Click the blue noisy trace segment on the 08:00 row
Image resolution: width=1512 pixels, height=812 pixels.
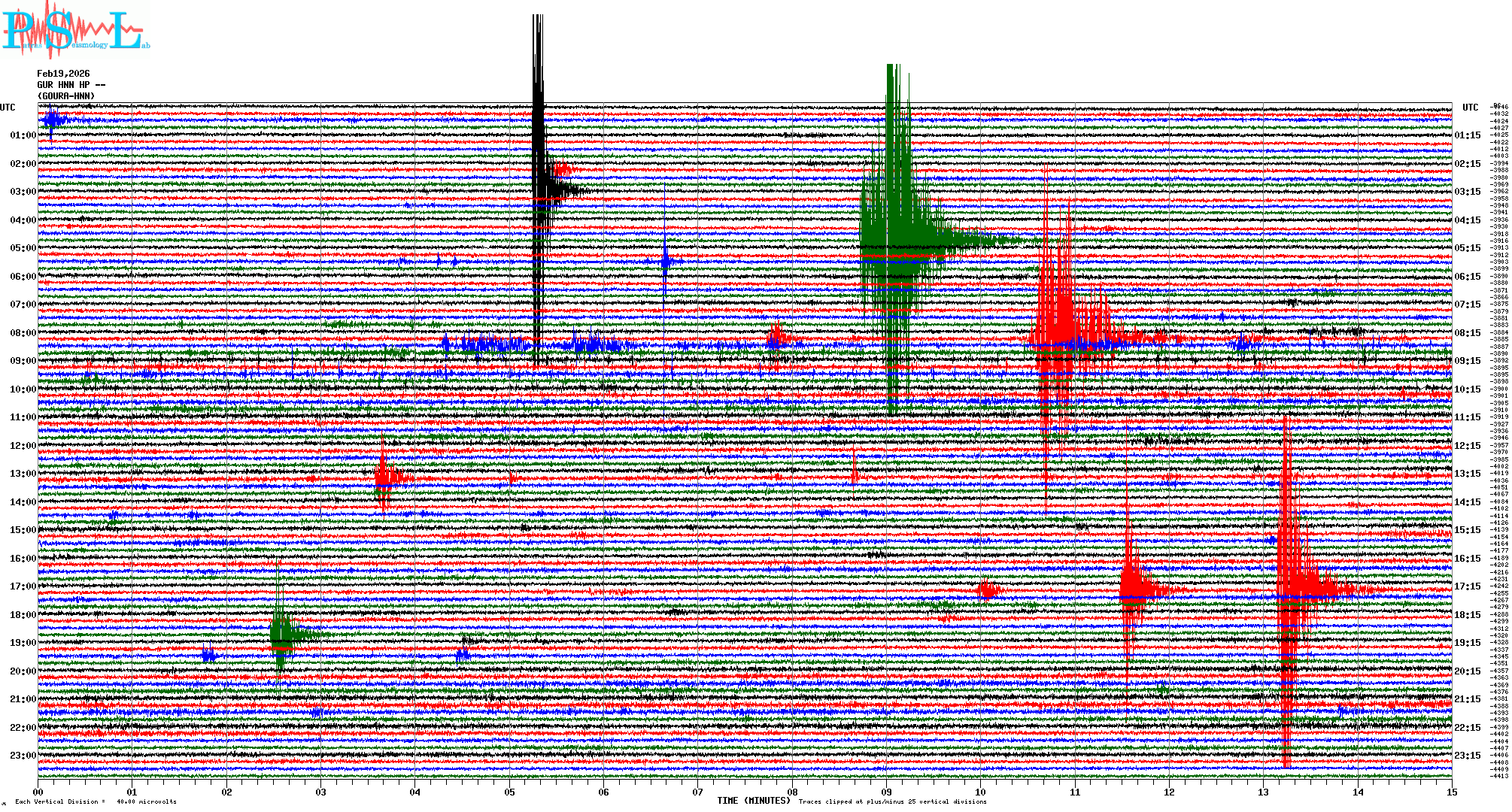click(489, 345)
